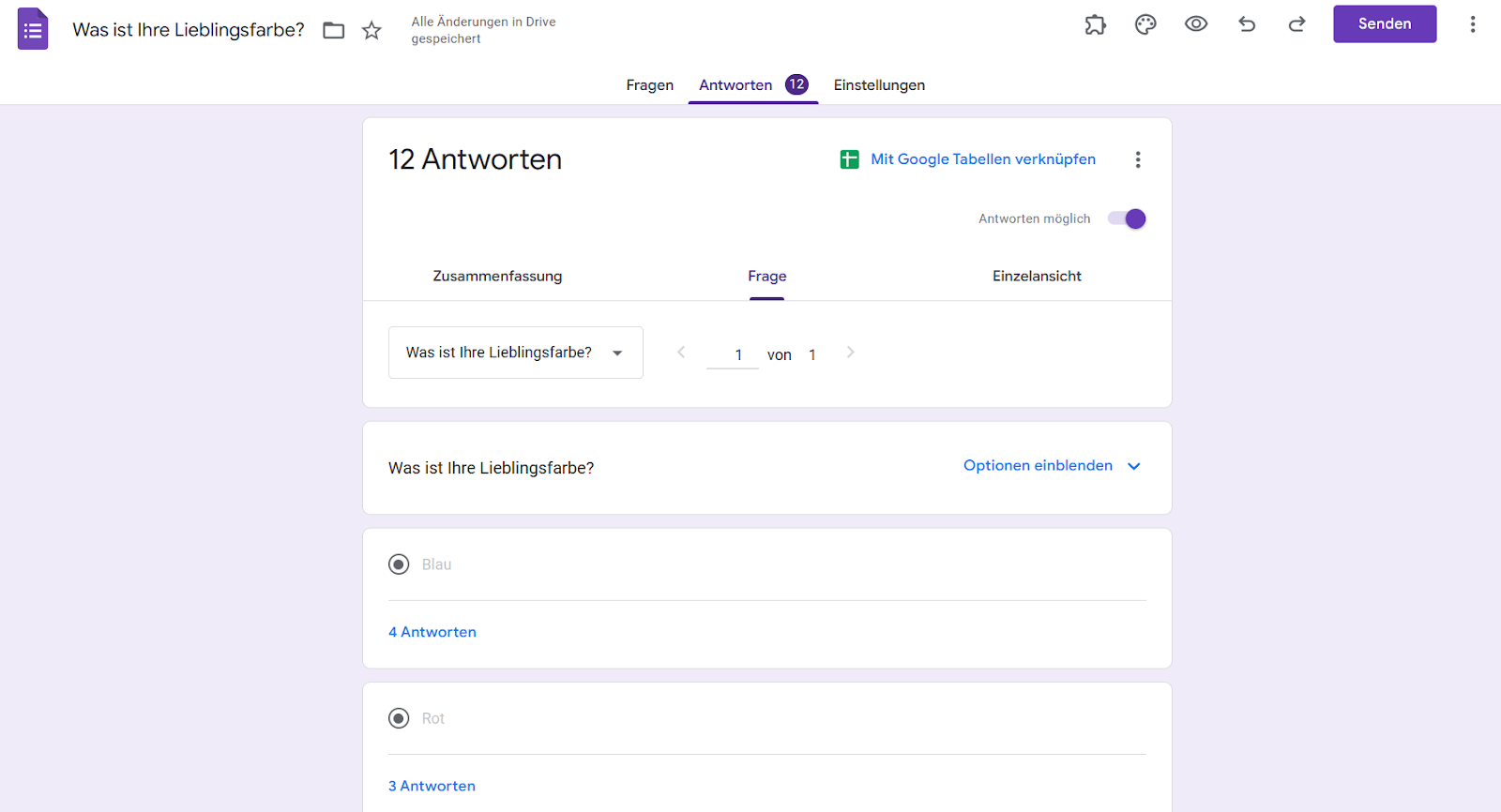Screen dimensions: 1501x812
Task: Open the theme customization palette
Action: point(1145,24)
